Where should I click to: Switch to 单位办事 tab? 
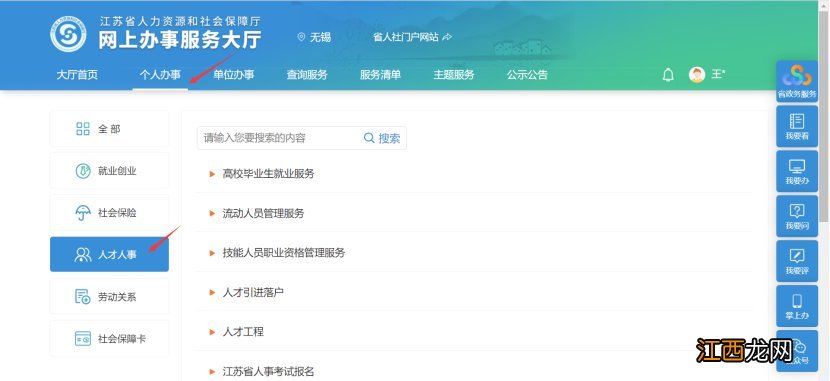tap(233, 75)
